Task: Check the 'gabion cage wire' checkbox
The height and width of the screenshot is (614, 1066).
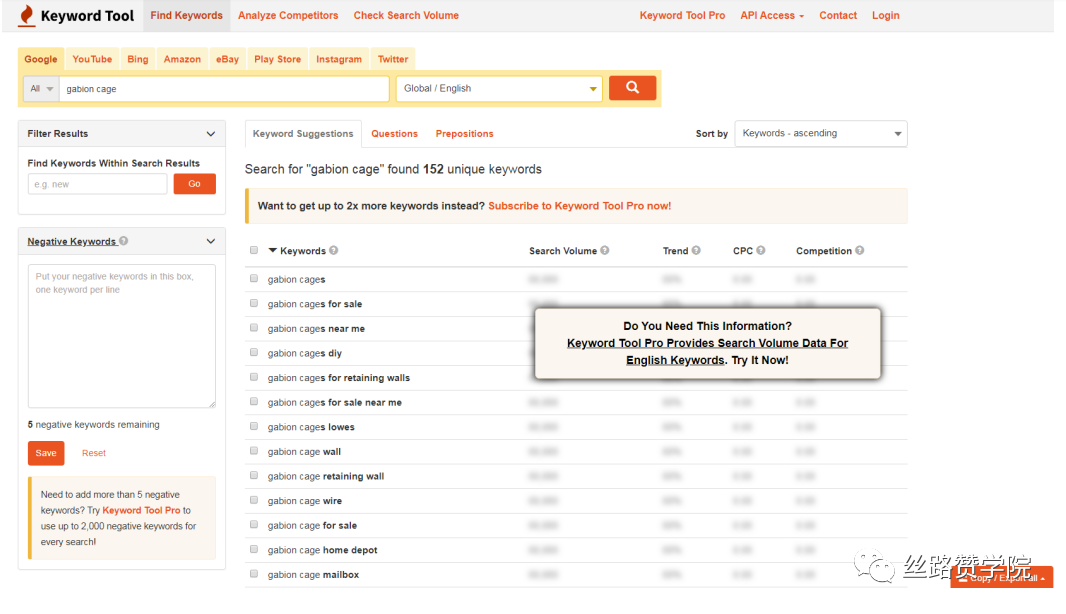Action: click(254, 500)
